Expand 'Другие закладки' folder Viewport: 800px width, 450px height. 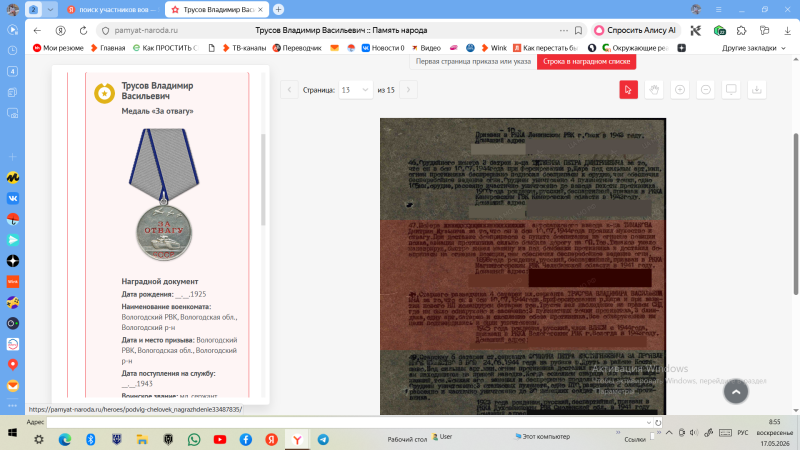[x=754, y=47]
